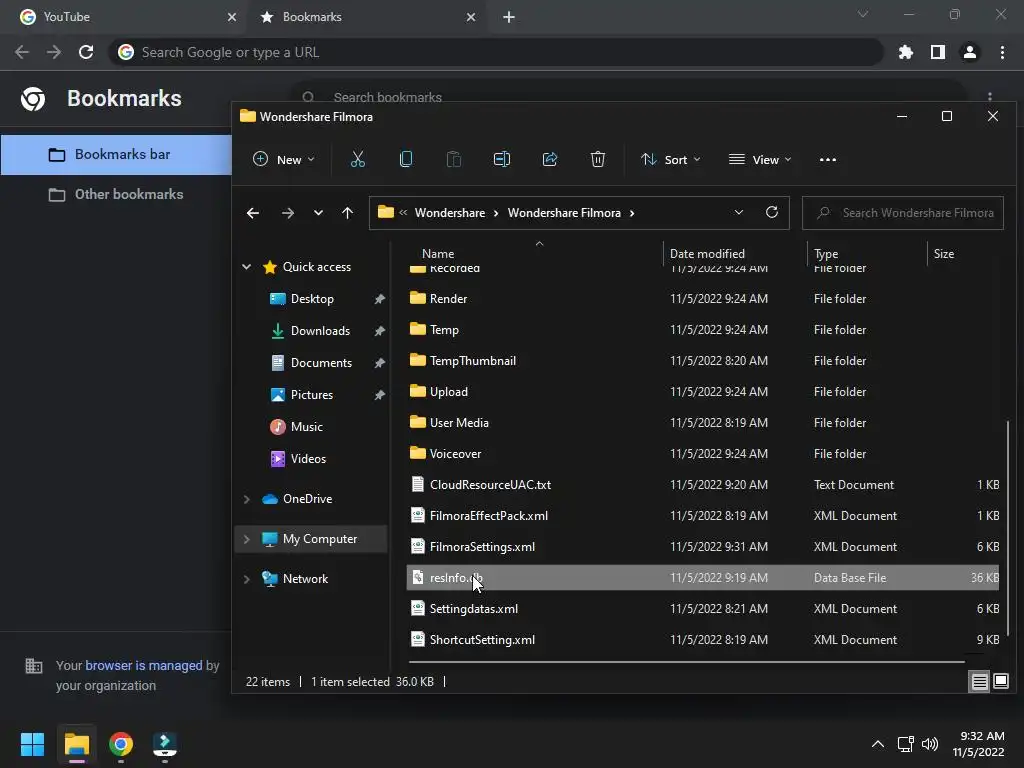Select the TempThumbnail folder
Viewport: 1024px width, 768px height.
703,360
